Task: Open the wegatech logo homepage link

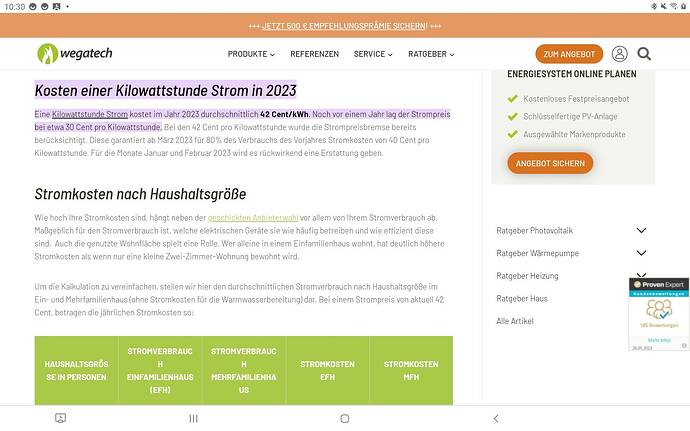Action: pyautogui.click(x=75, y=54)
